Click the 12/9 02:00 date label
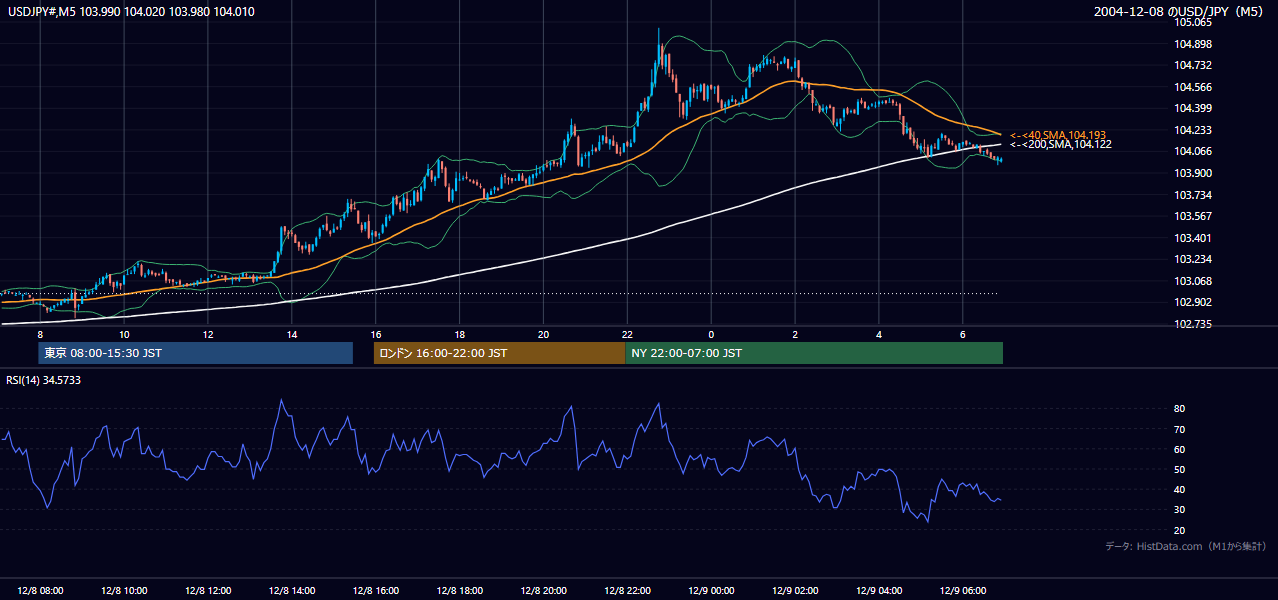1278x600 pixels. point(795,590)
